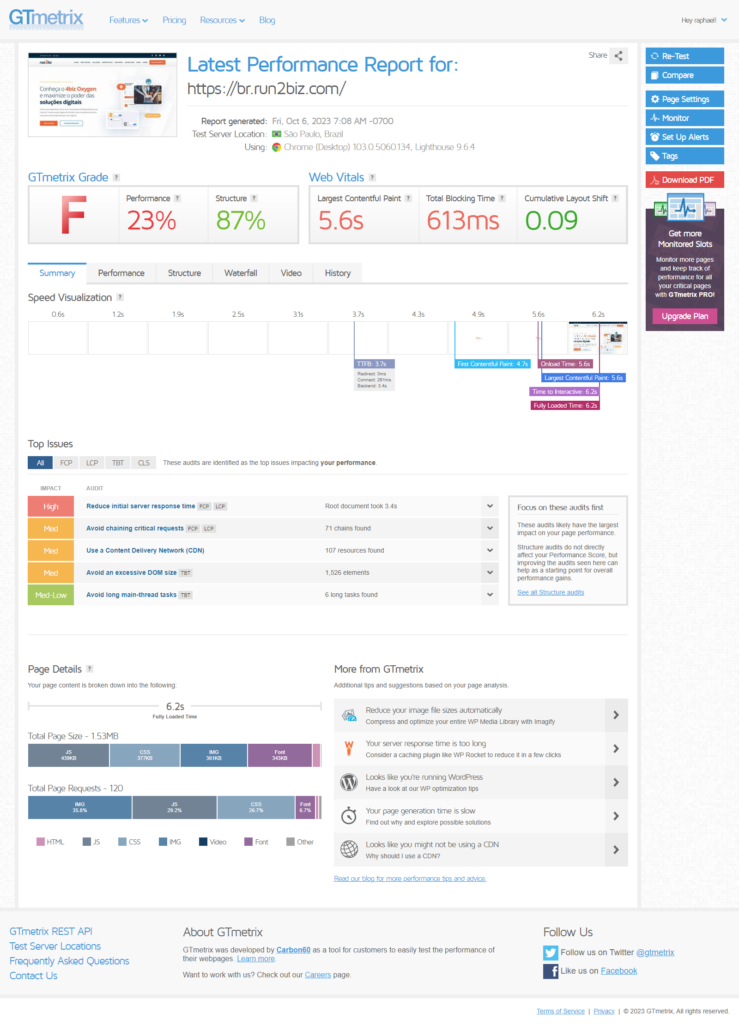
Task: Click the stopwatch page generation icon
Action: pyautogui.click(x=349, y=816)
